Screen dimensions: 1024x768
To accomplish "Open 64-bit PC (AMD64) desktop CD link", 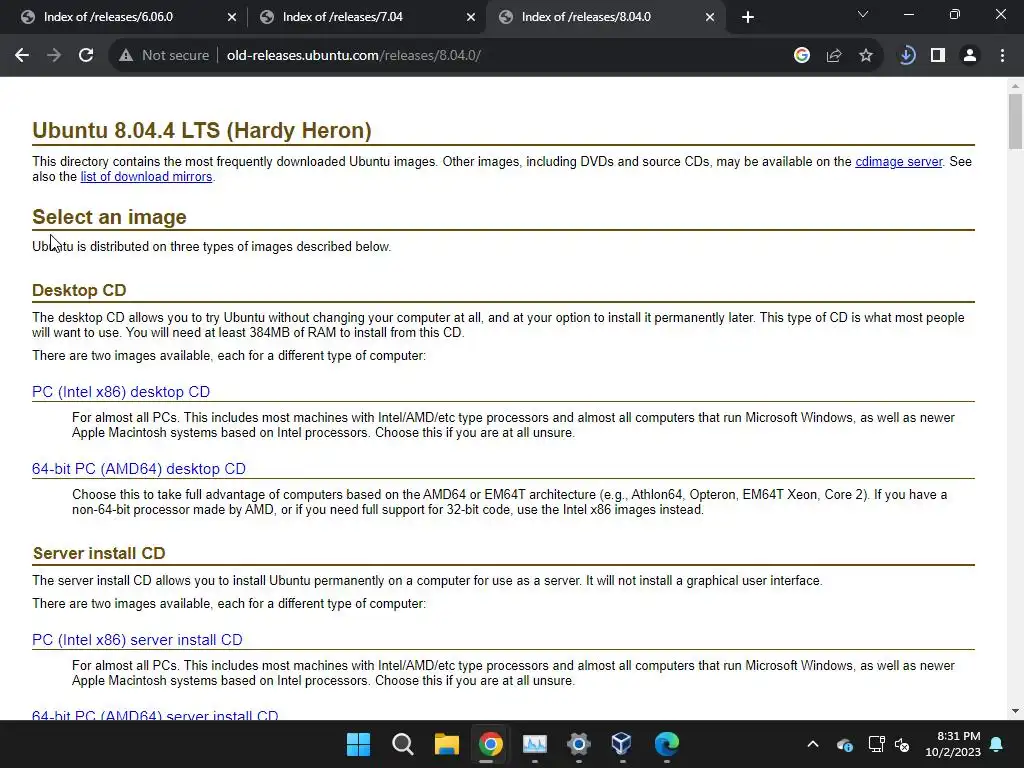I will point(139,469).
